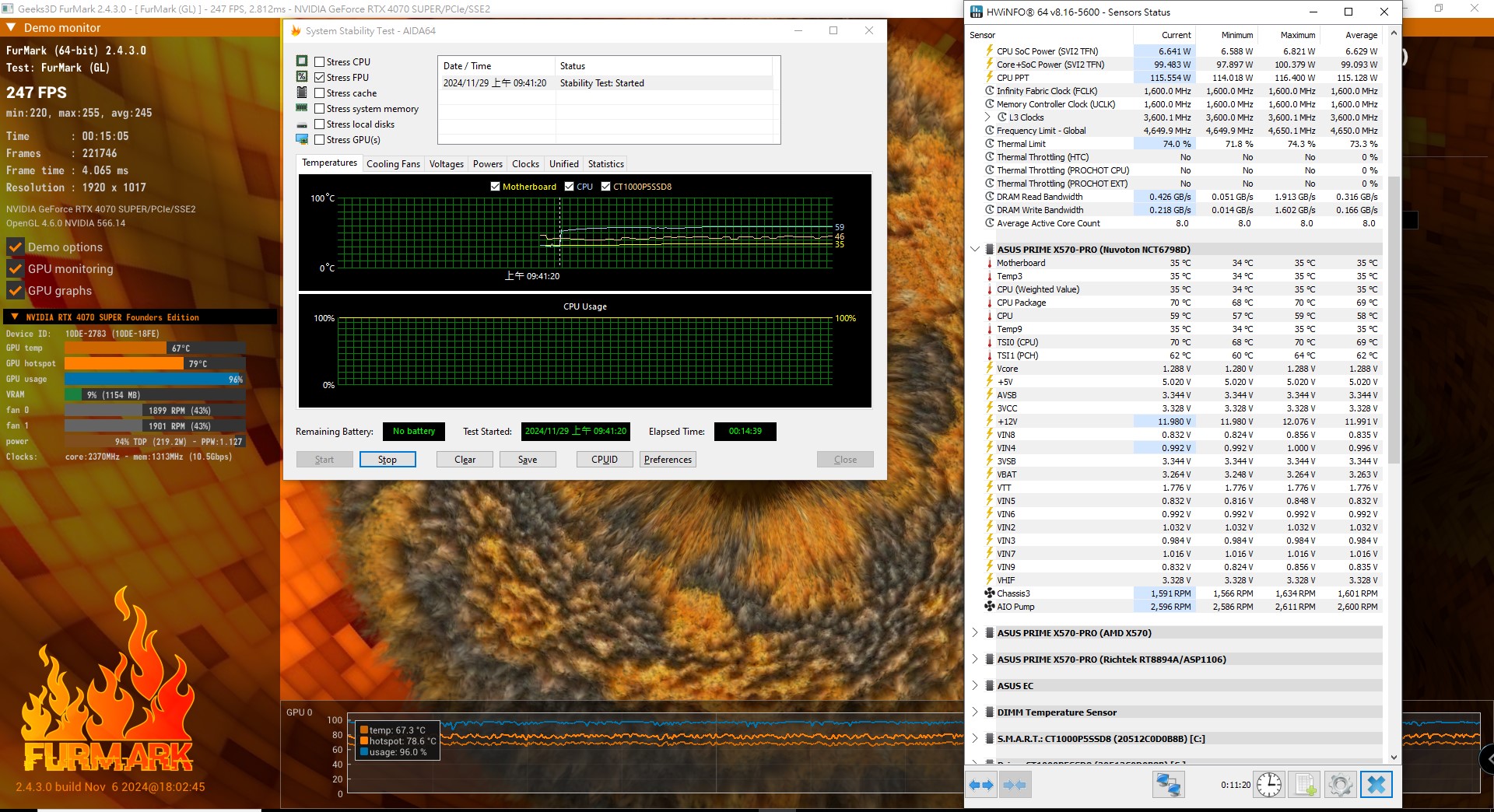Expand the Richtek RT8894A/ASP1106 group

tap(975, 660)
